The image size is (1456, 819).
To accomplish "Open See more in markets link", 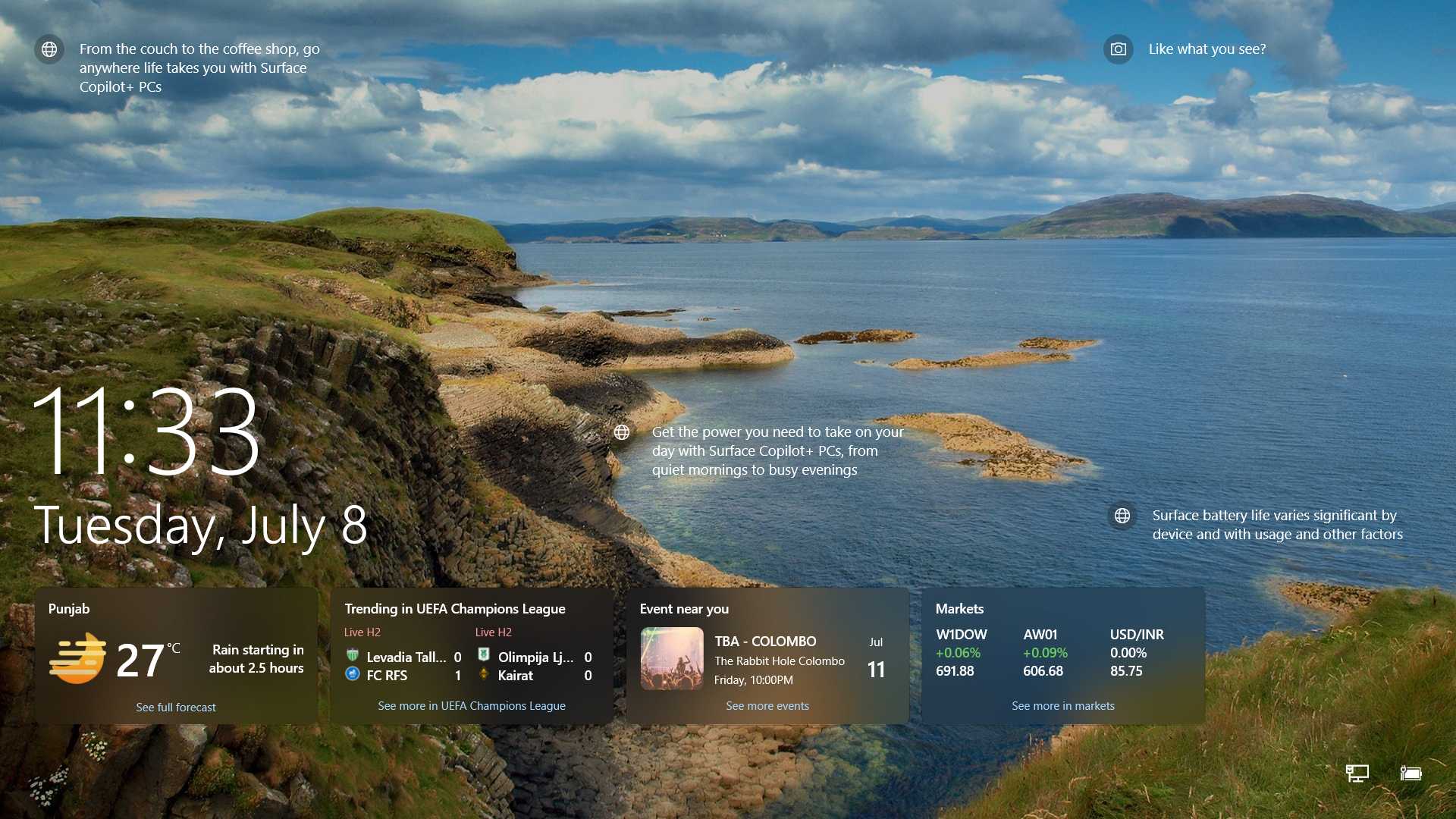I will point(1063,705).
